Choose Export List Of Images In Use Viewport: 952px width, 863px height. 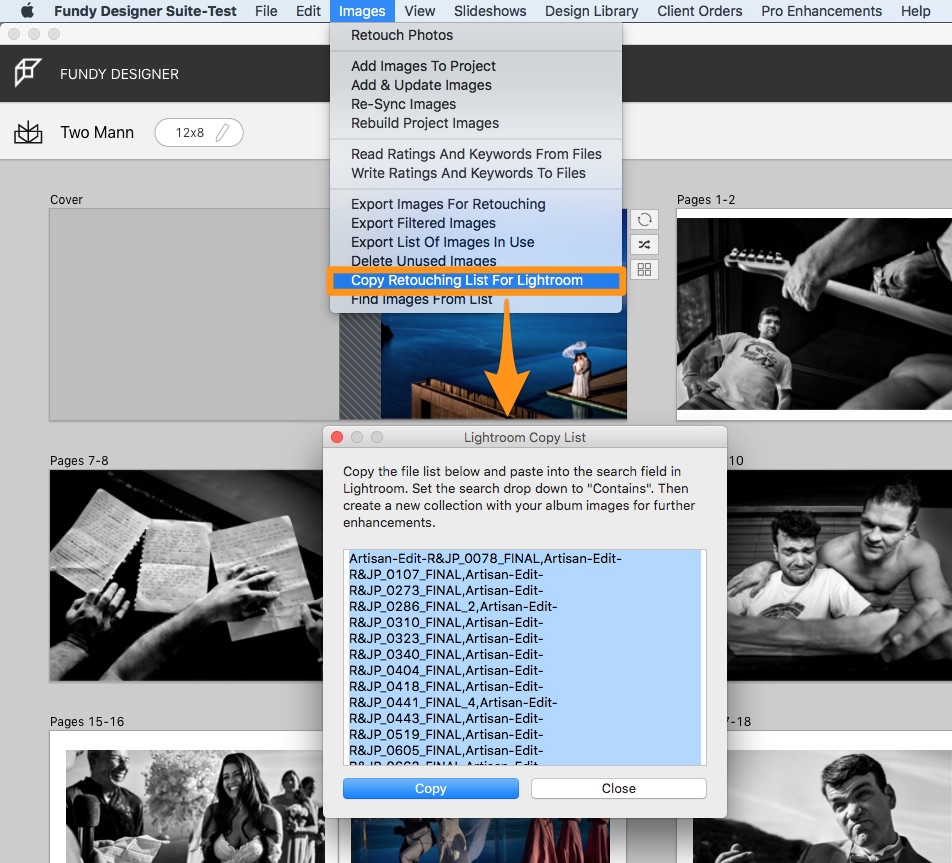click(476, 242)
